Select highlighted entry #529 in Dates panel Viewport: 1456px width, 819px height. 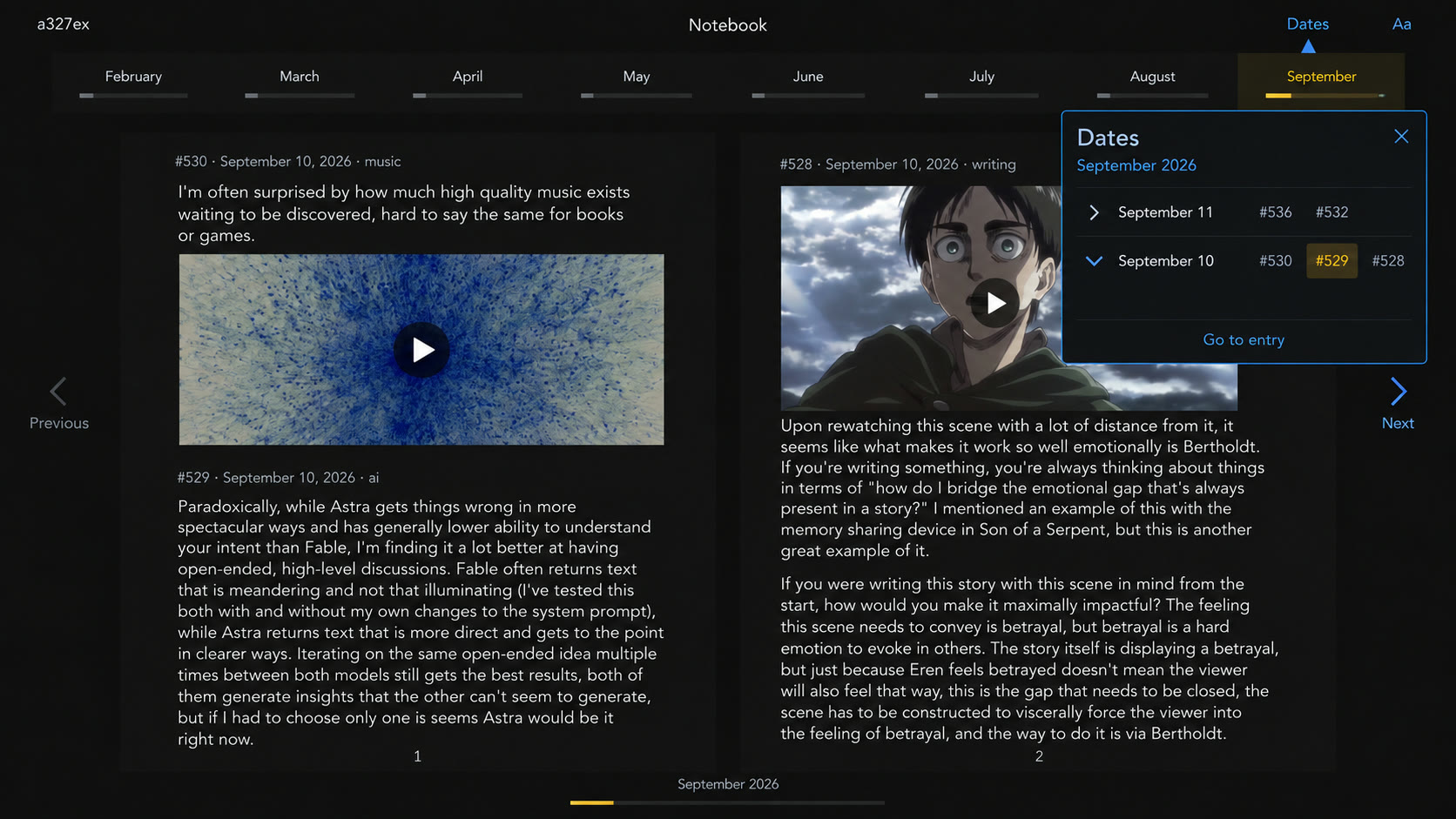point(1331,261)
